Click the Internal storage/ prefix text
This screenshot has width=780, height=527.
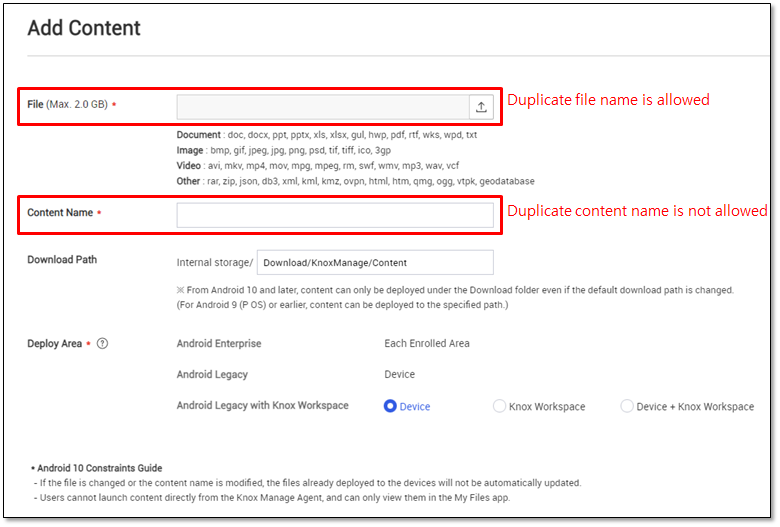(x=215, y=262)
